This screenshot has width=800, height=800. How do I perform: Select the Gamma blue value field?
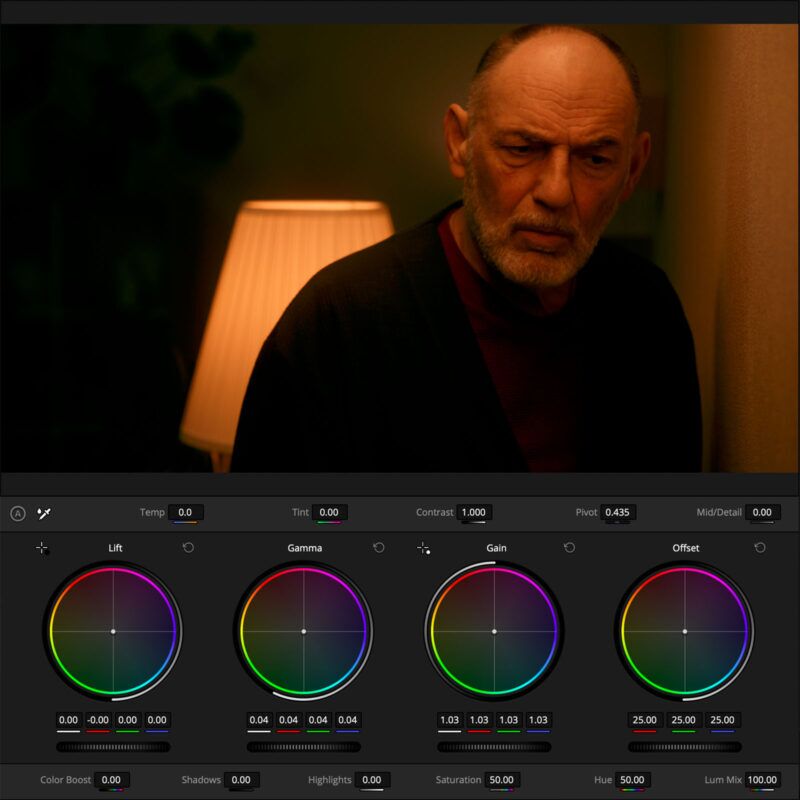(348, 720)
